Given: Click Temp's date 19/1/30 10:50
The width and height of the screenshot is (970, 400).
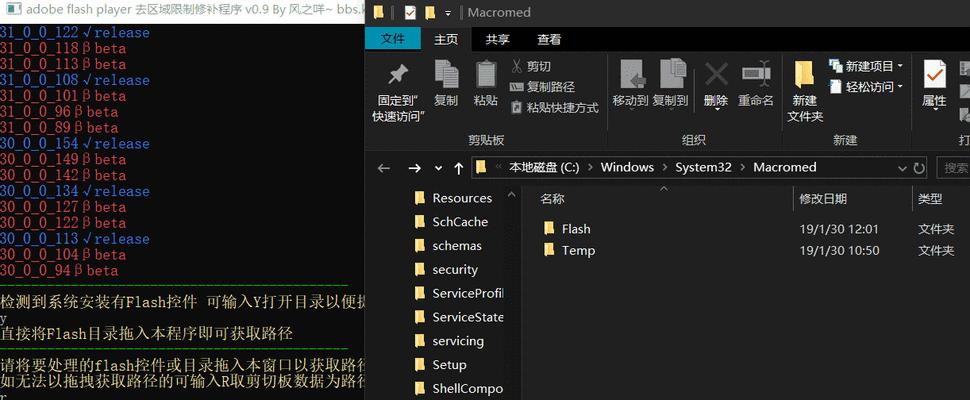Looking at the screenshot, I should tap(839, 250).
